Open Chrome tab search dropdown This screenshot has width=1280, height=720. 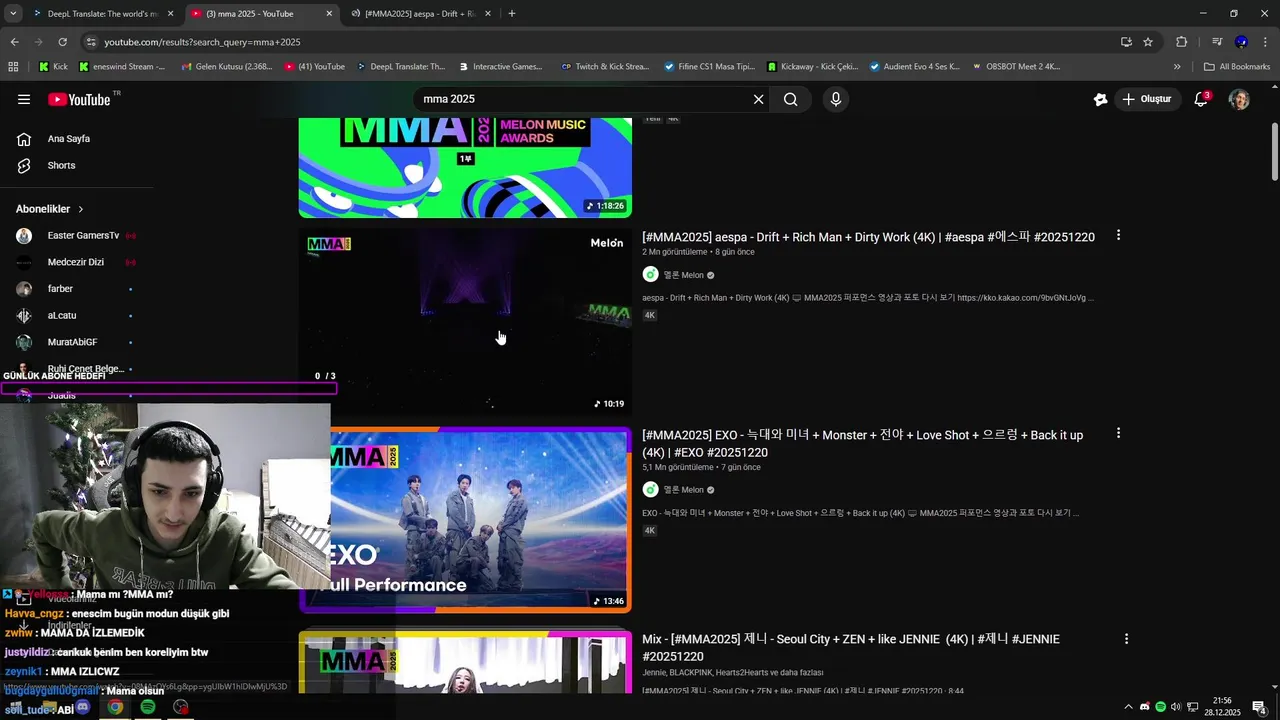[13, 14]
